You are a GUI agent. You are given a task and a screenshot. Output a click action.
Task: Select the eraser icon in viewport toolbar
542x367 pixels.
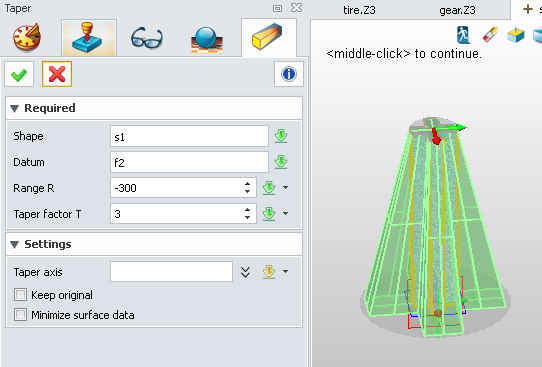(490, 35)
